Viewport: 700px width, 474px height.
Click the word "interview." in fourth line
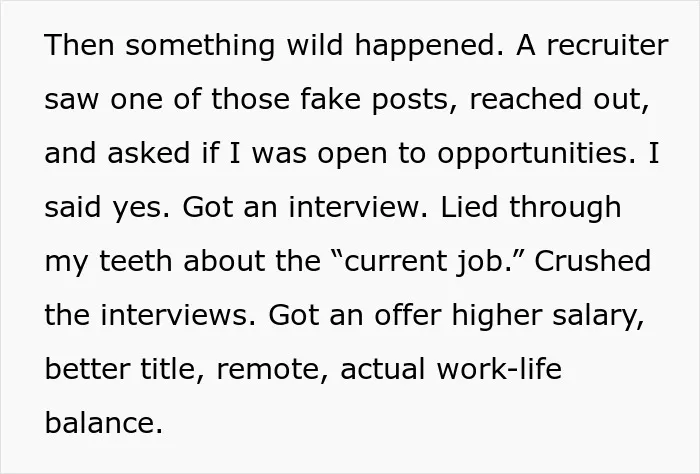(x=358, y=207)
